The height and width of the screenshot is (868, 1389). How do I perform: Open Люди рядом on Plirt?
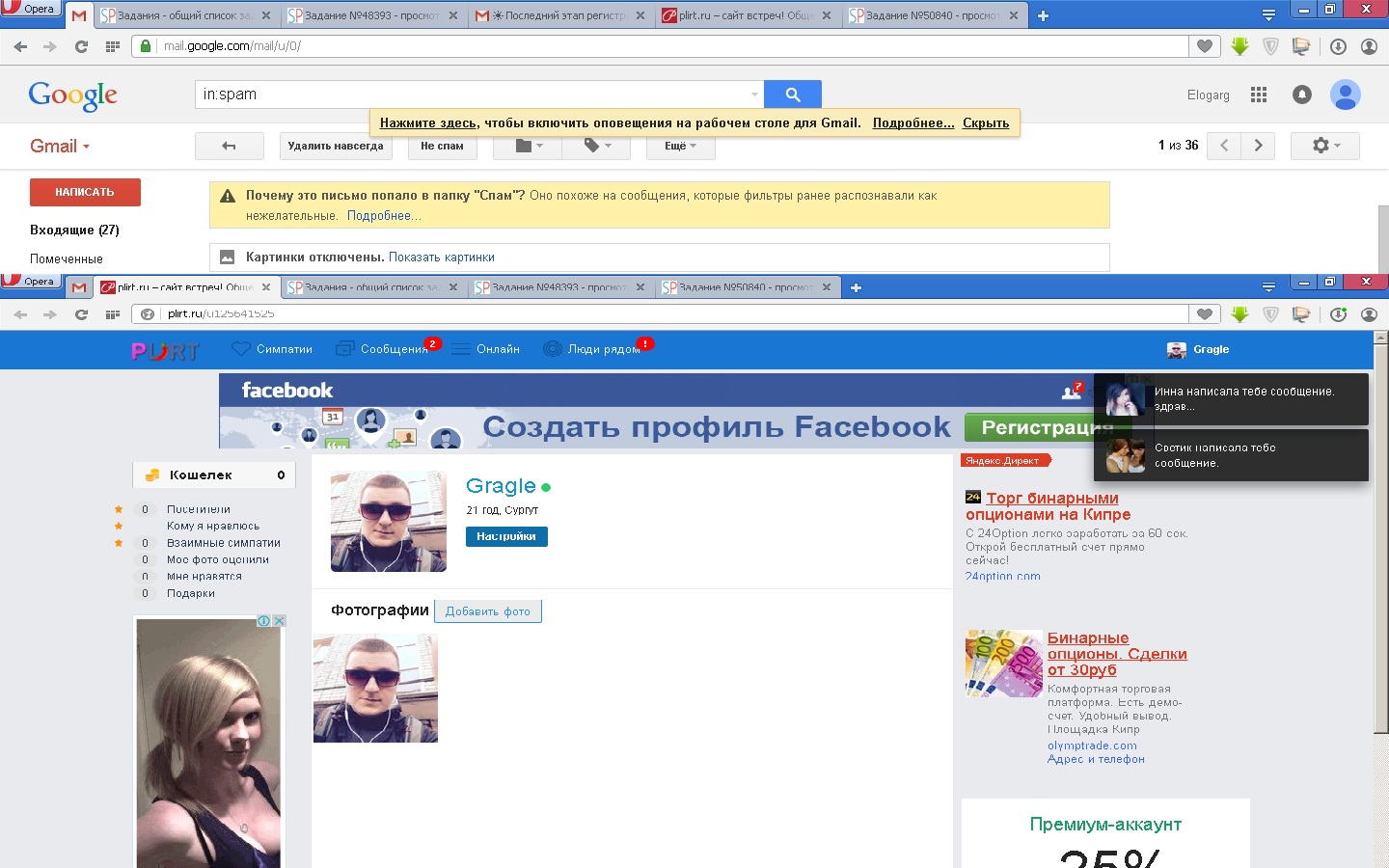click(x=593, y=349)
